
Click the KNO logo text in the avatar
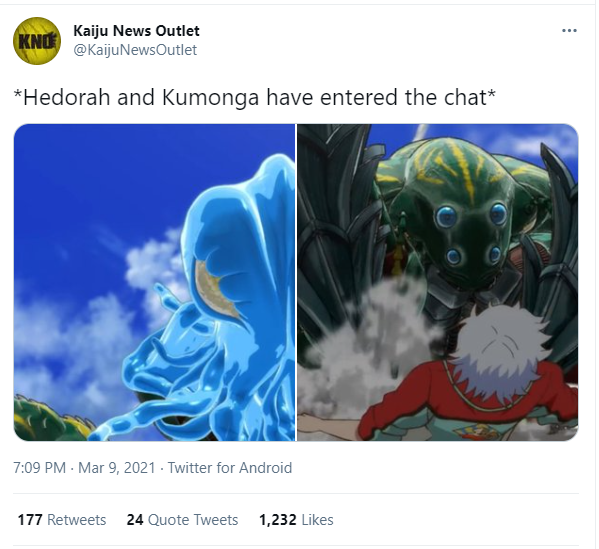[37, 41]
